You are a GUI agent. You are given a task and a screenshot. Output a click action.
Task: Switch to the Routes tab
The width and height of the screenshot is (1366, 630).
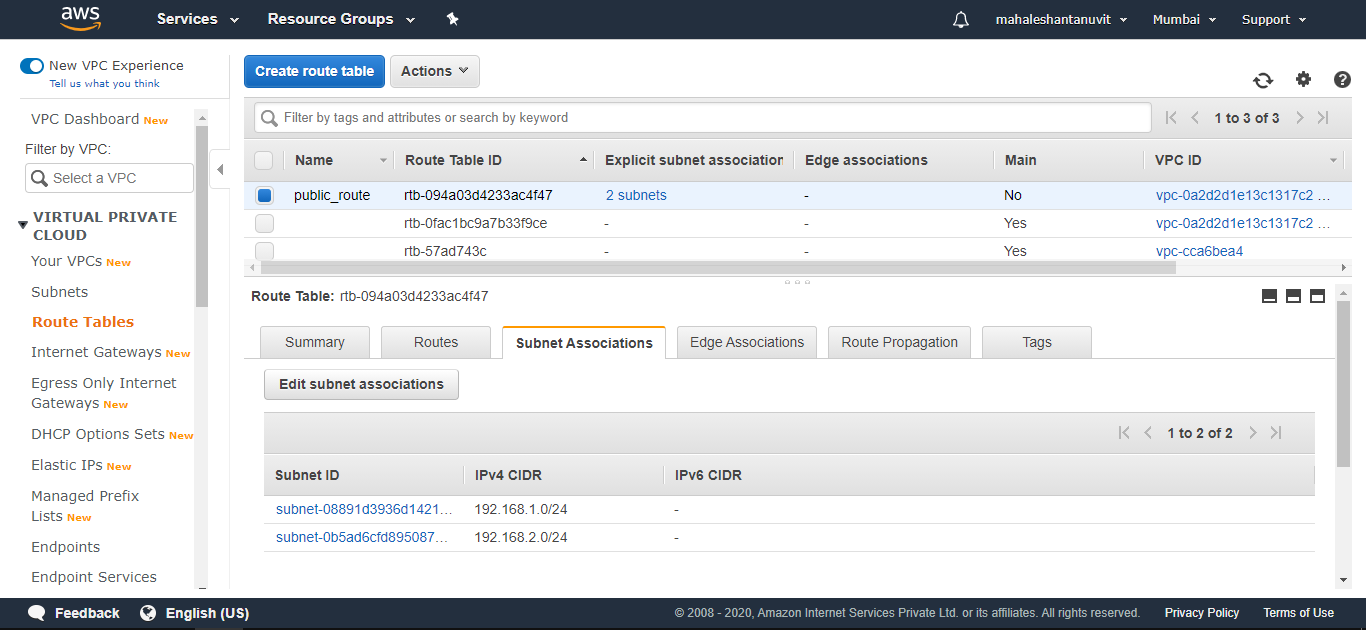[435, 342]
